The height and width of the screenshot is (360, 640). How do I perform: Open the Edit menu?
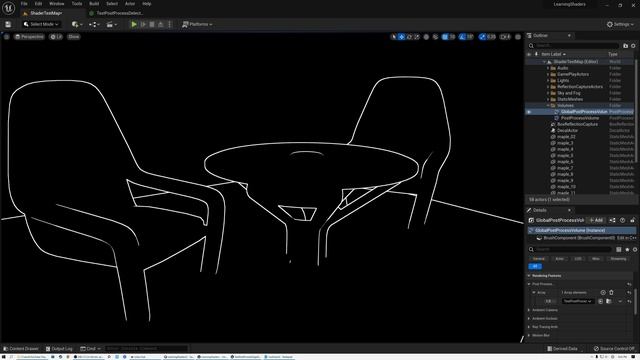coord(38,4)
